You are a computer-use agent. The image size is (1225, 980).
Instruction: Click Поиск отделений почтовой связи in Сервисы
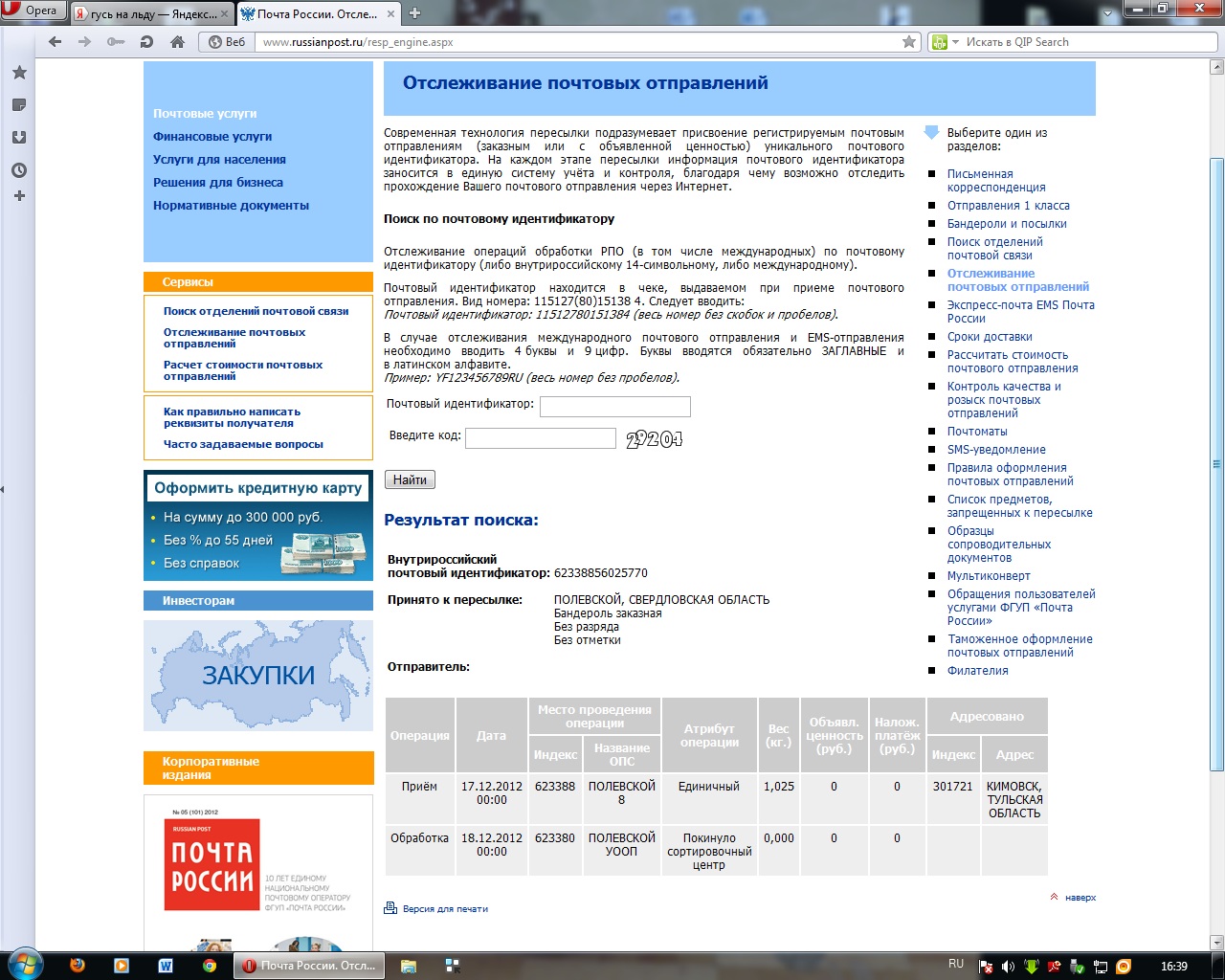click(x=256, y=311)
